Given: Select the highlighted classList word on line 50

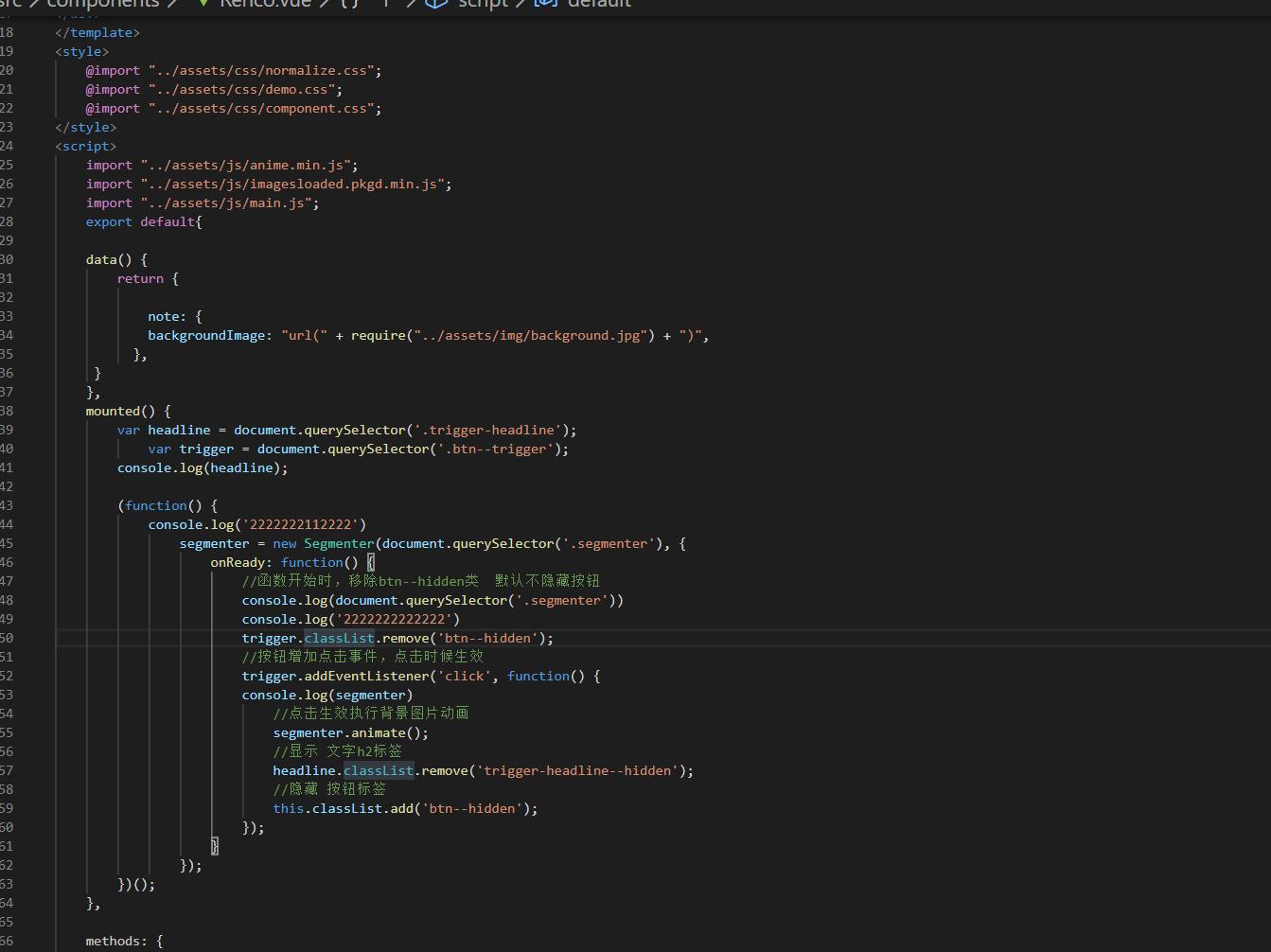Looking at the screenshot, I should click(x=339, y=638).
